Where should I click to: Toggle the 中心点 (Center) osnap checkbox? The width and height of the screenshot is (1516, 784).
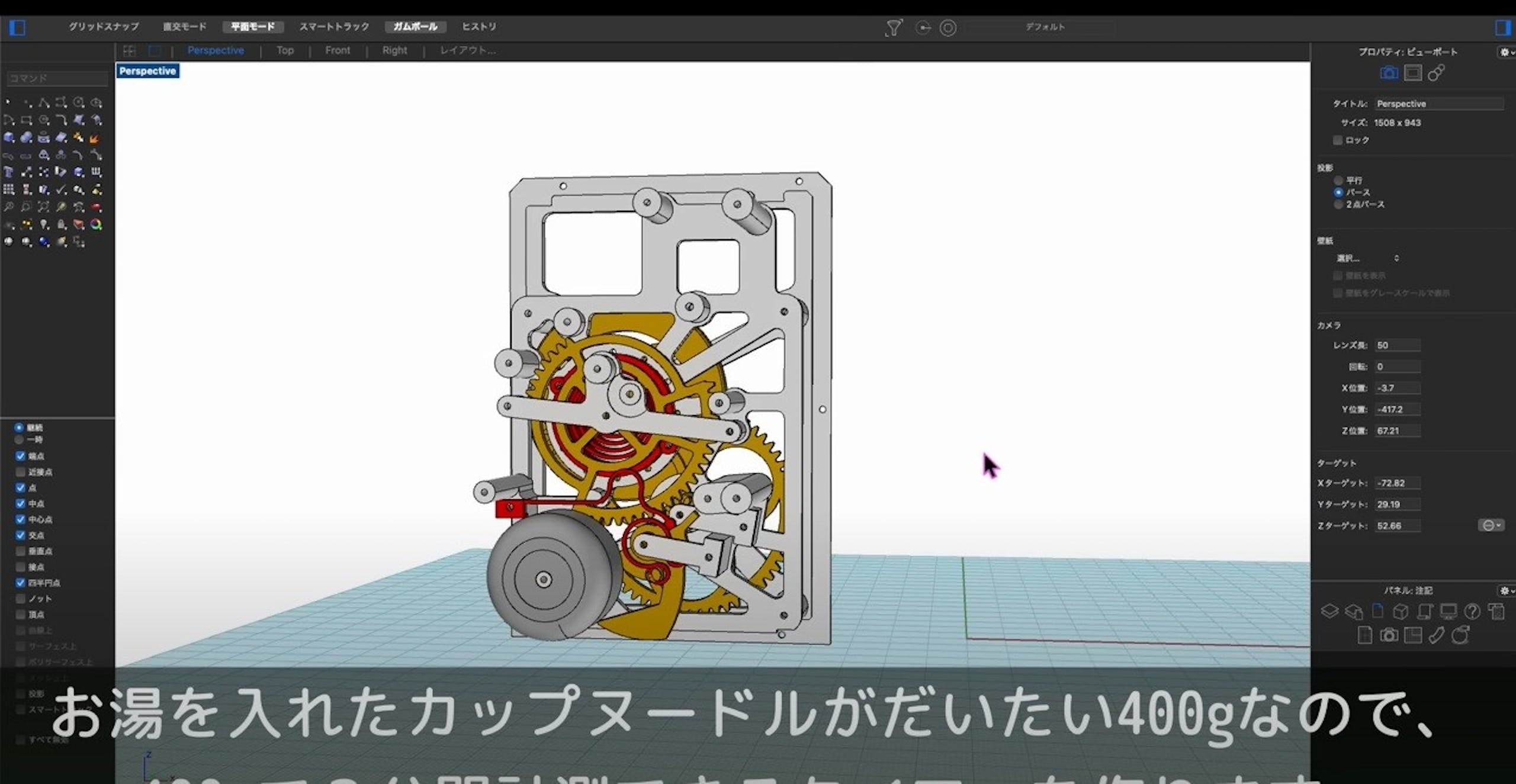click(21, 519)
